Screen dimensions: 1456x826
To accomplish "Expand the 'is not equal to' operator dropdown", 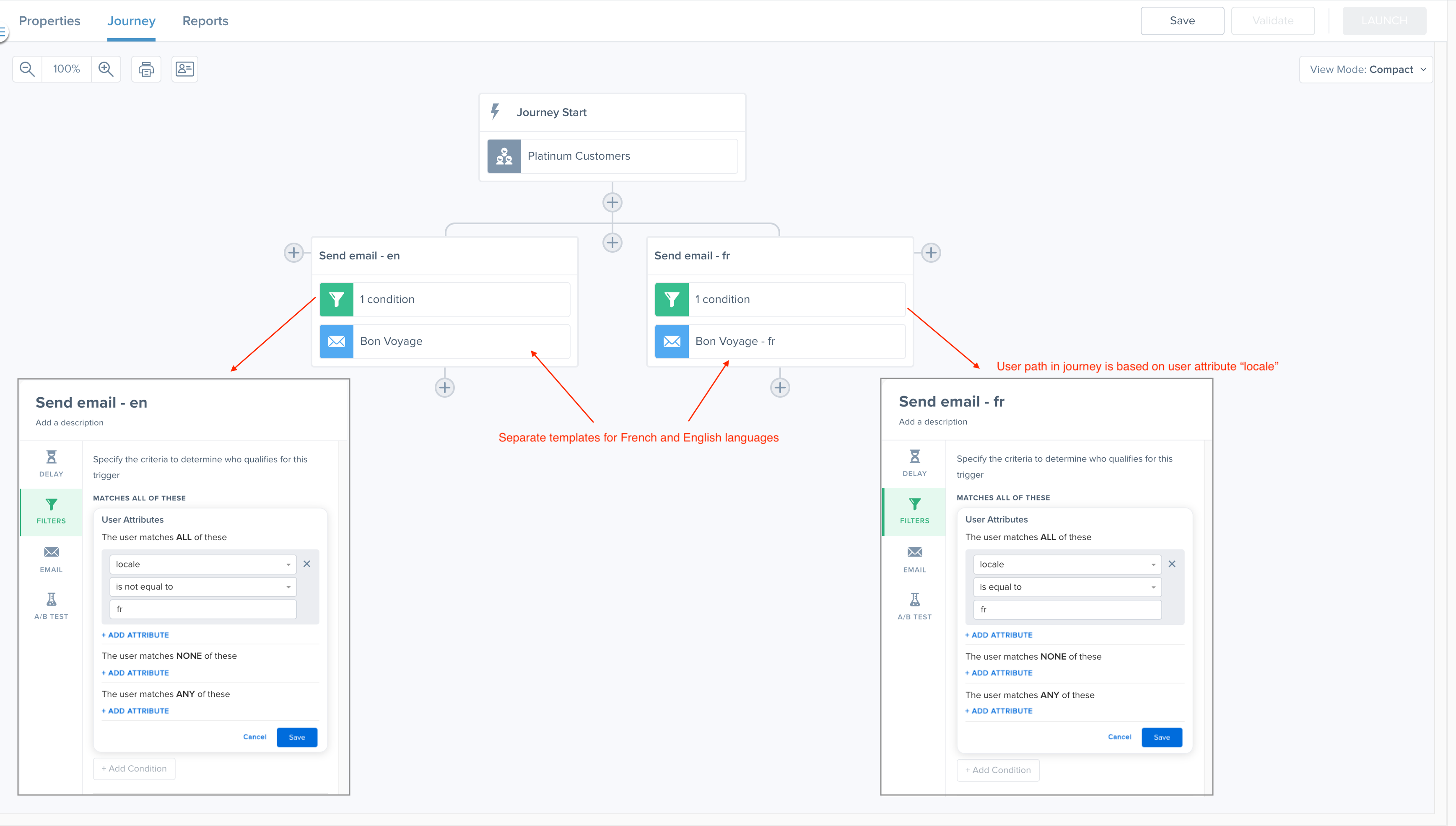I will (x=202, y=587).
